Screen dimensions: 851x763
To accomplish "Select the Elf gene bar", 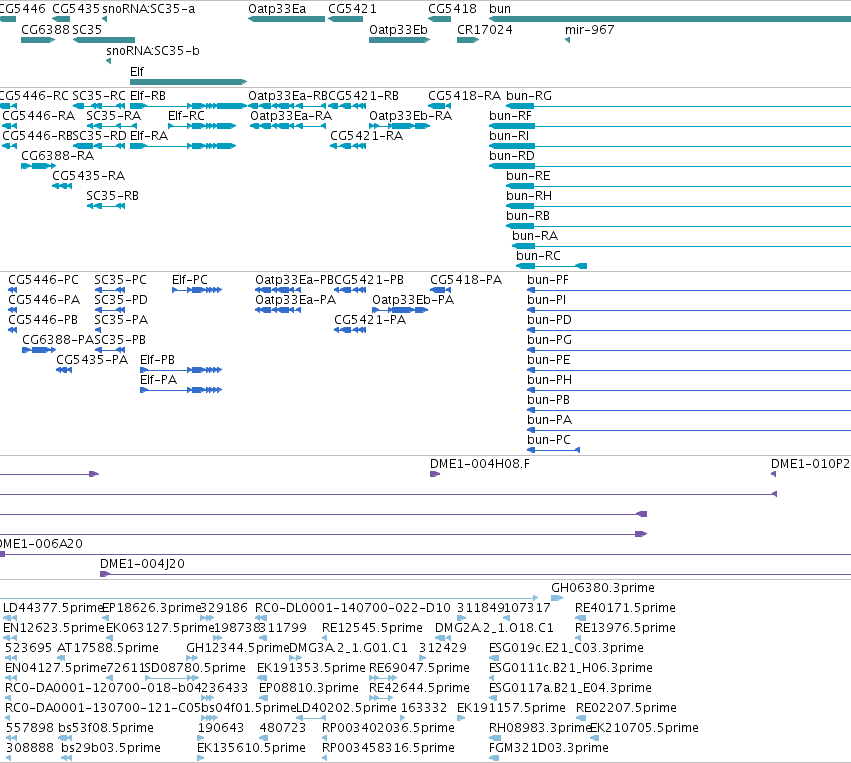I will pos(188,82).
